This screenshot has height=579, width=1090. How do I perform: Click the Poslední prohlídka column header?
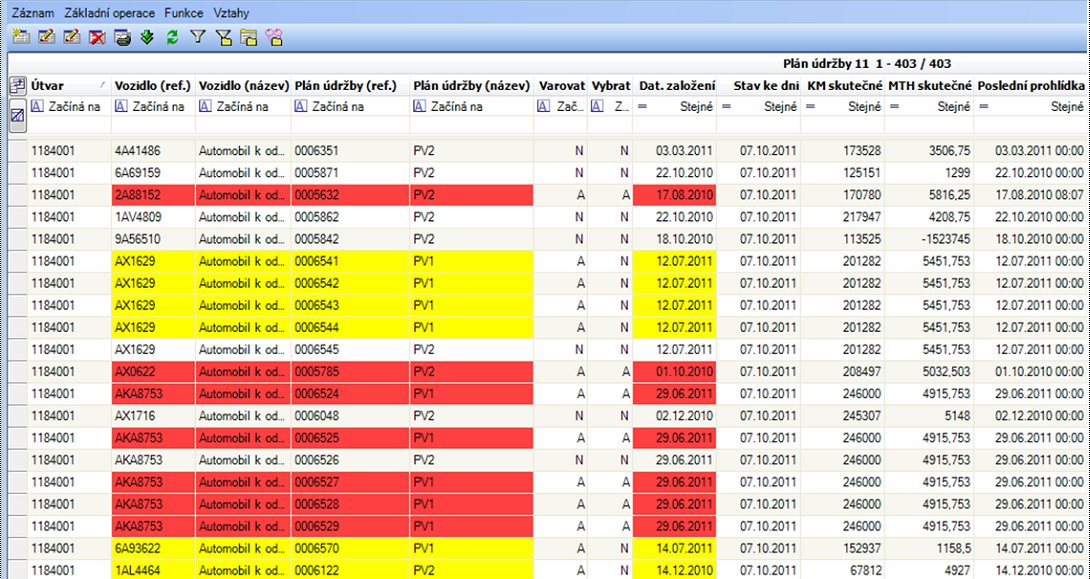[x=1032, y=85]
